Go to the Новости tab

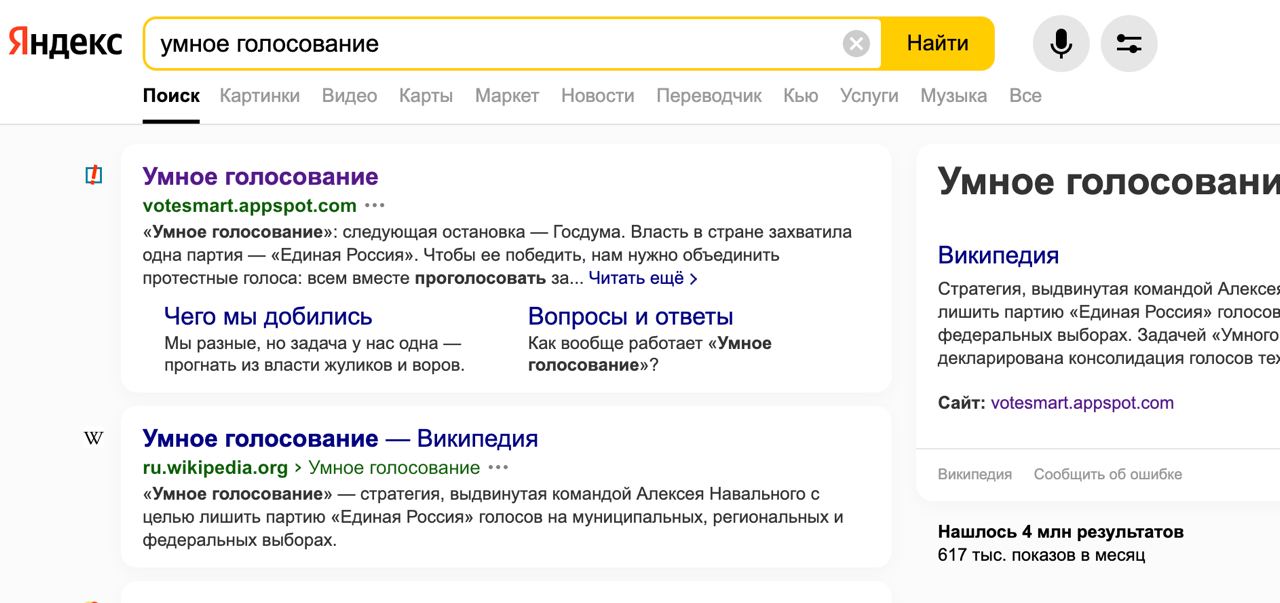[598, 96]
